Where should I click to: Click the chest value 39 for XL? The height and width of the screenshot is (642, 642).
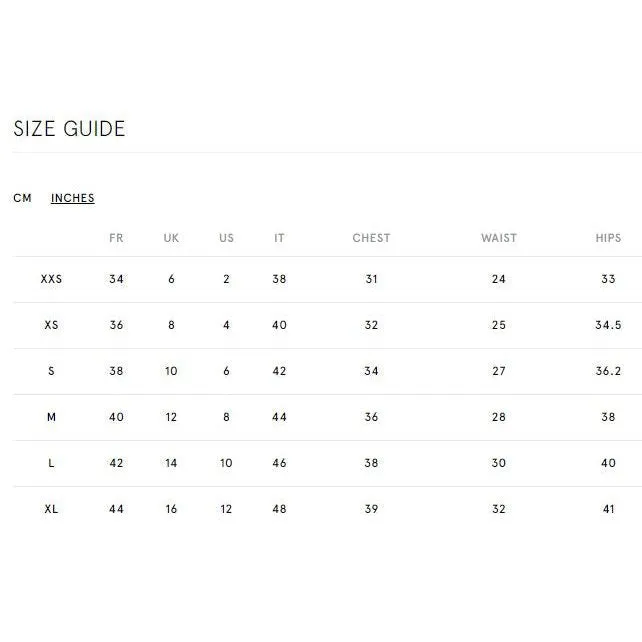coord(371,509)
